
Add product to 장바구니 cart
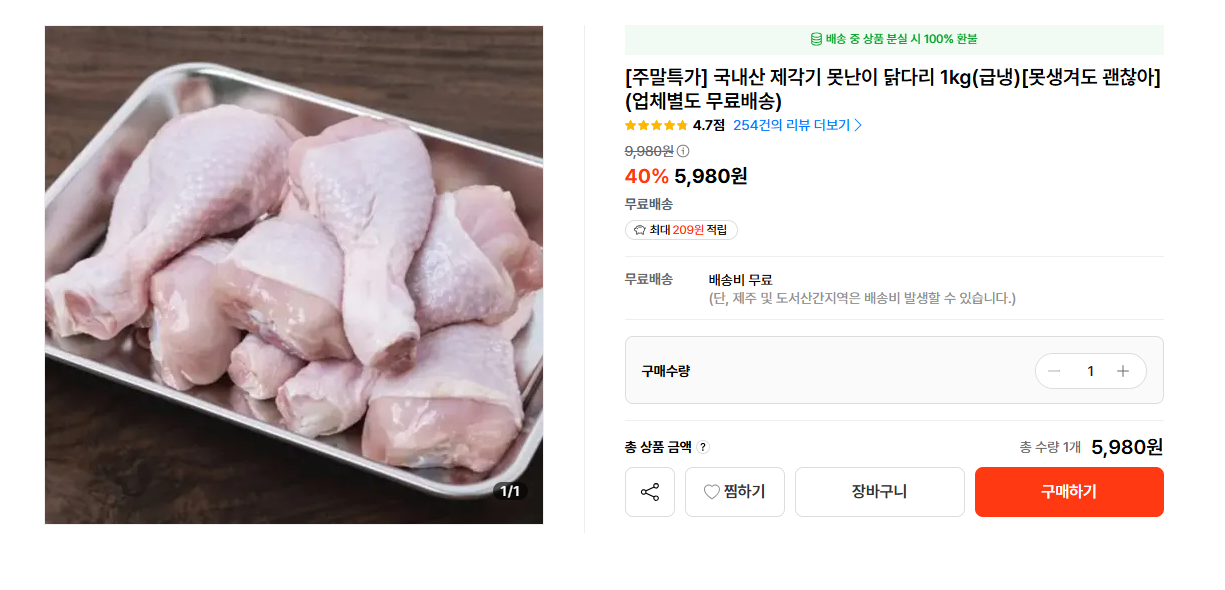(879, 492)
